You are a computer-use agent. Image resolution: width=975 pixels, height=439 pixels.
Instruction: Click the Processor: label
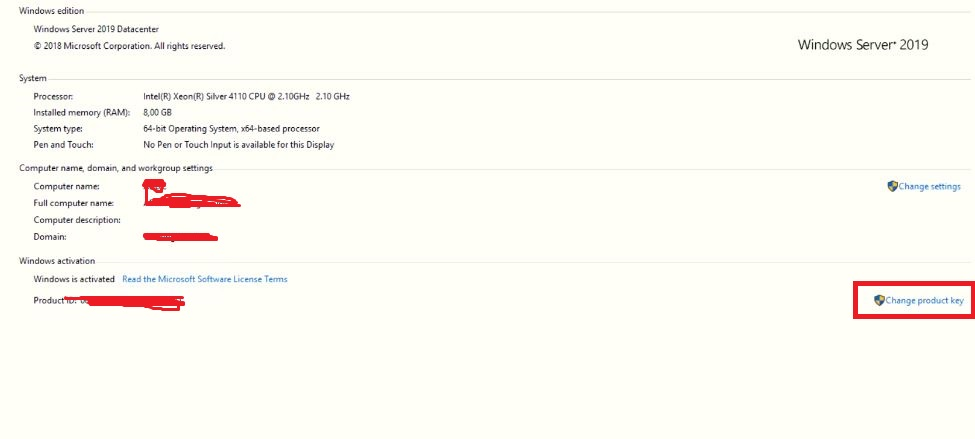53,96
